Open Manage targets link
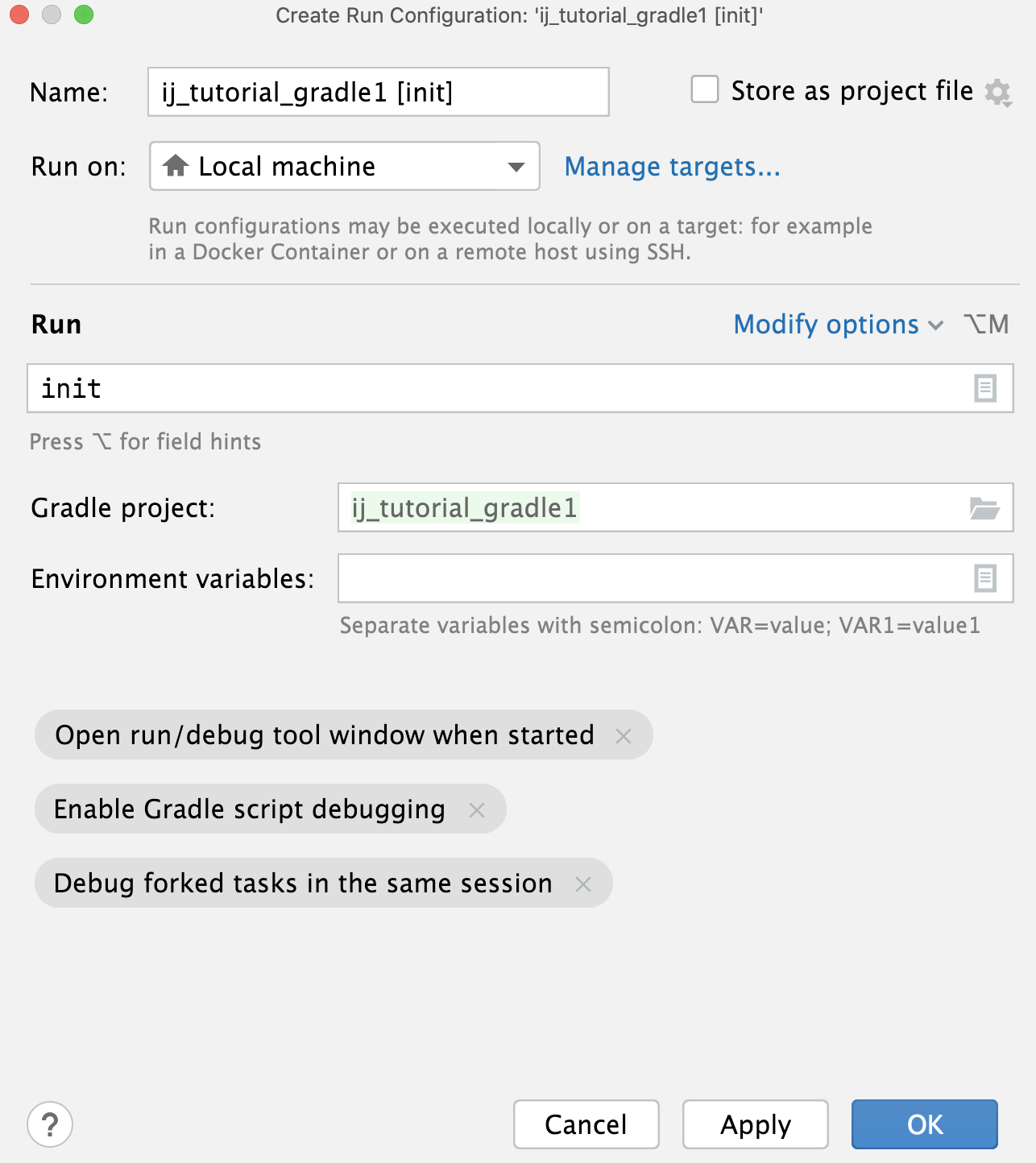This screenshot has width=1036, height=1163. pos(672,167)
